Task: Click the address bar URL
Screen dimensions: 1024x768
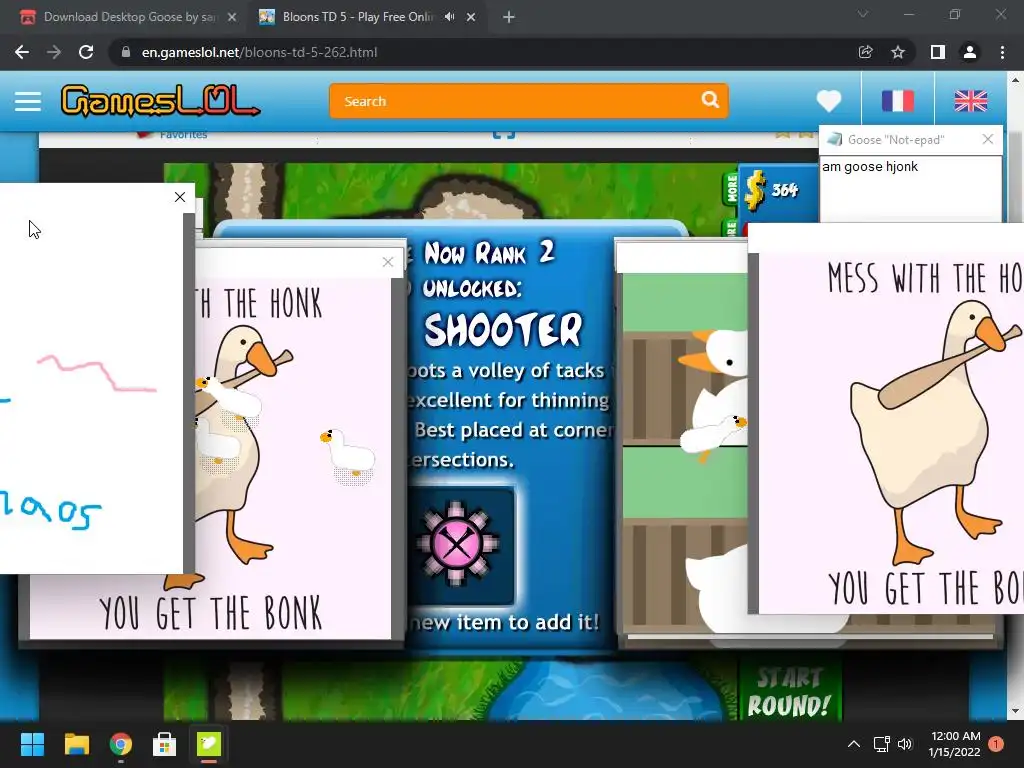Action: click(x=259, y=52)
